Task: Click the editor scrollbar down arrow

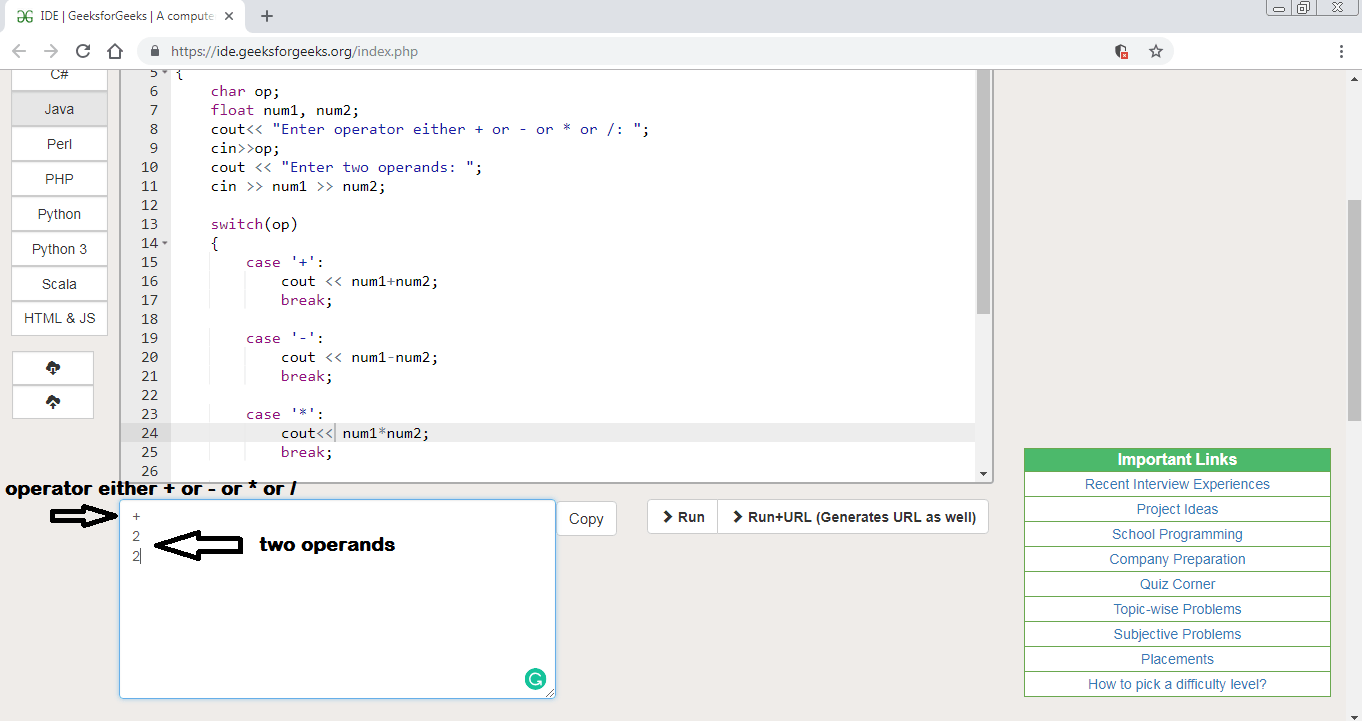Action: click(983, 474)
